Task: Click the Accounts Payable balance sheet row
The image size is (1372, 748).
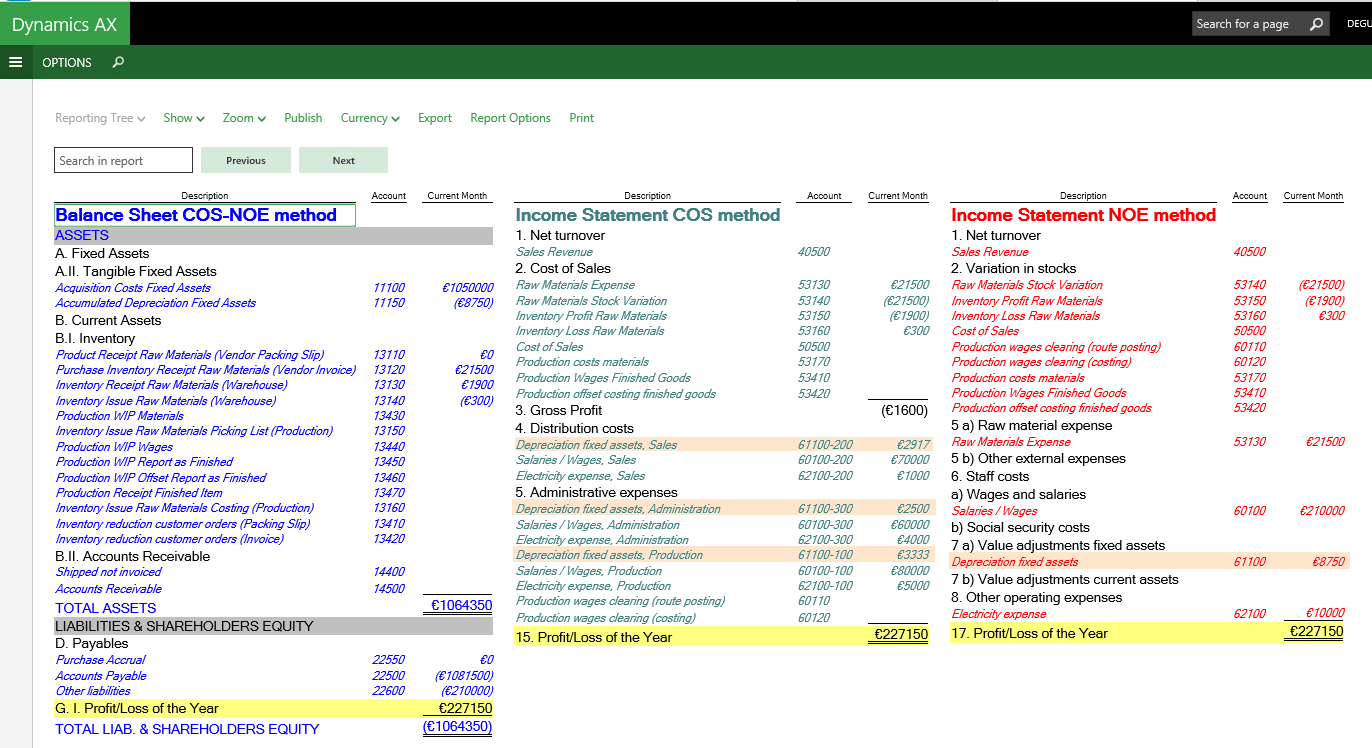Action: click(x=101, y=676)
